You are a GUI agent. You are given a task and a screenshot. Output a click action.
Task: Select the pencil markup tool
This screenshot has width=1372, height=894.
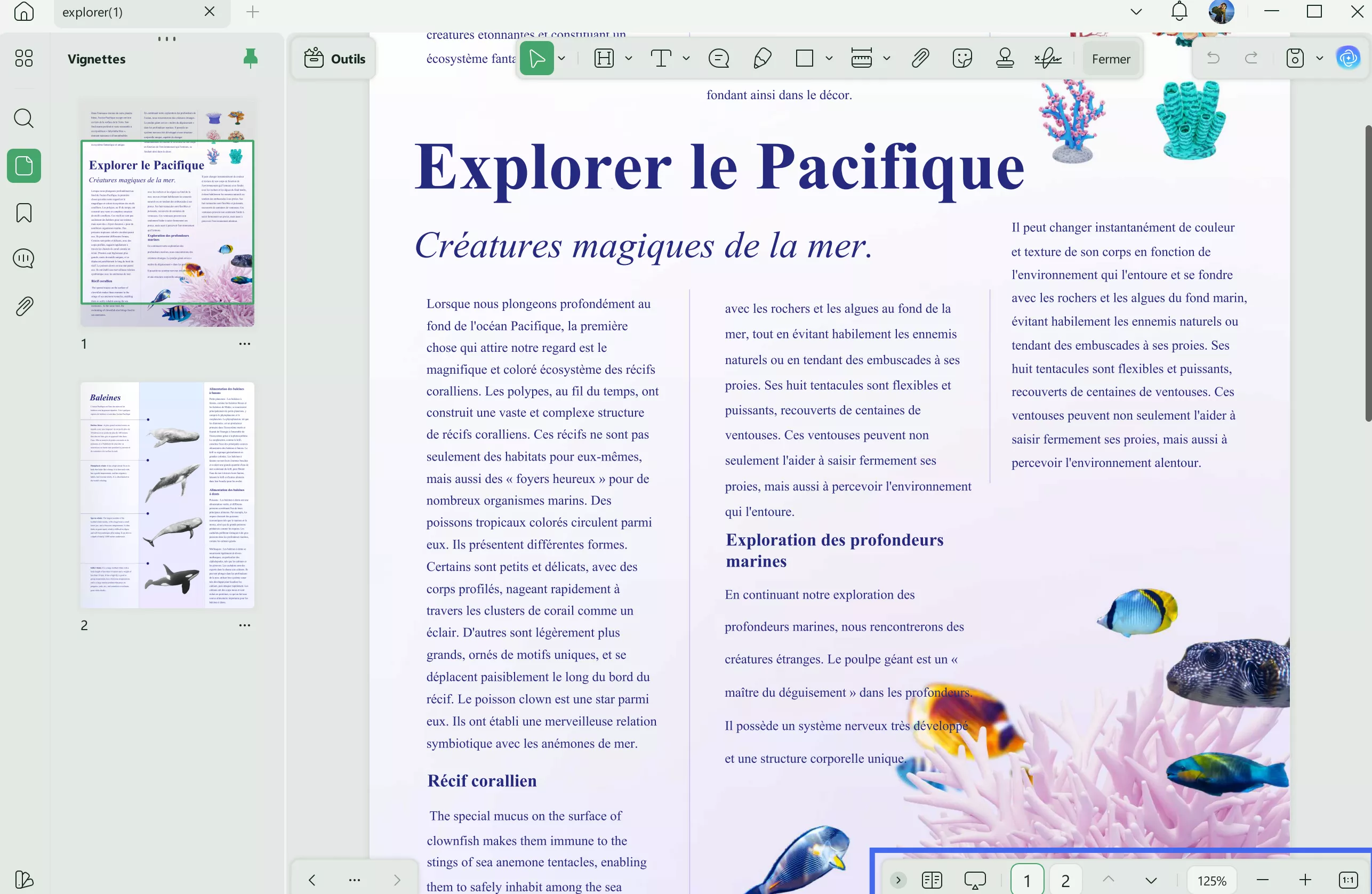point(761,58)
